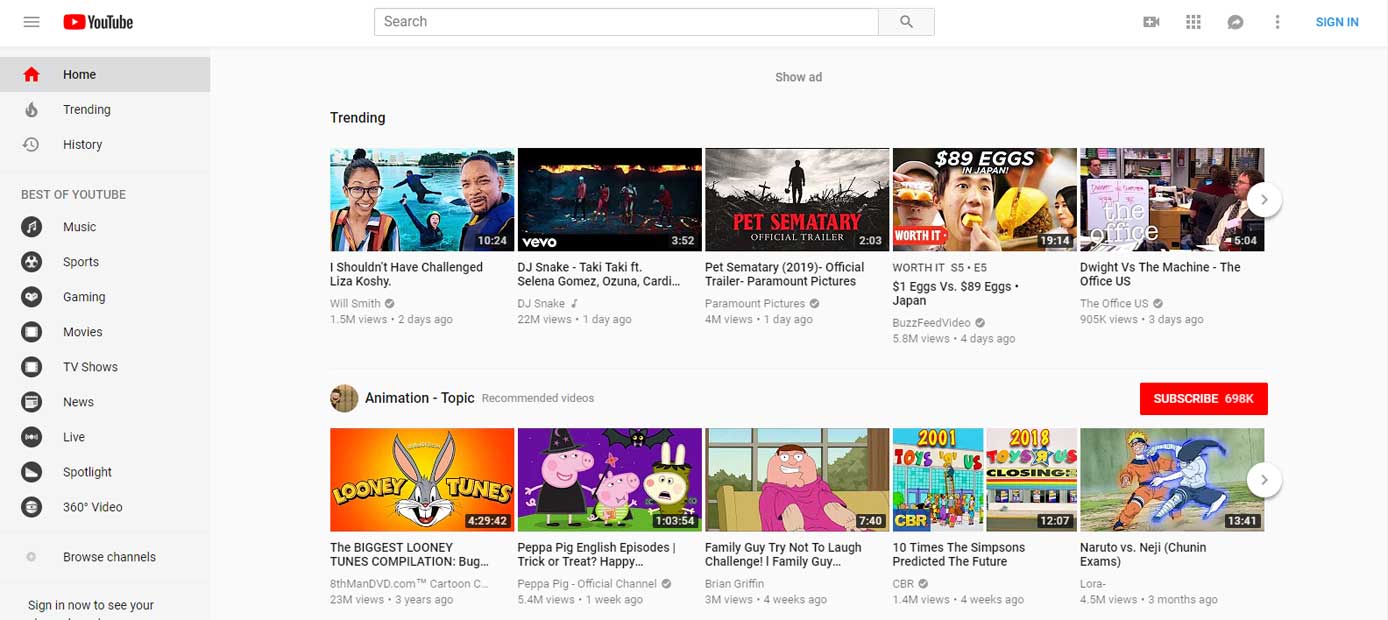Open News in the sidebar
The width and height of the screenshot is (1388, 620).
click(105, 402)
